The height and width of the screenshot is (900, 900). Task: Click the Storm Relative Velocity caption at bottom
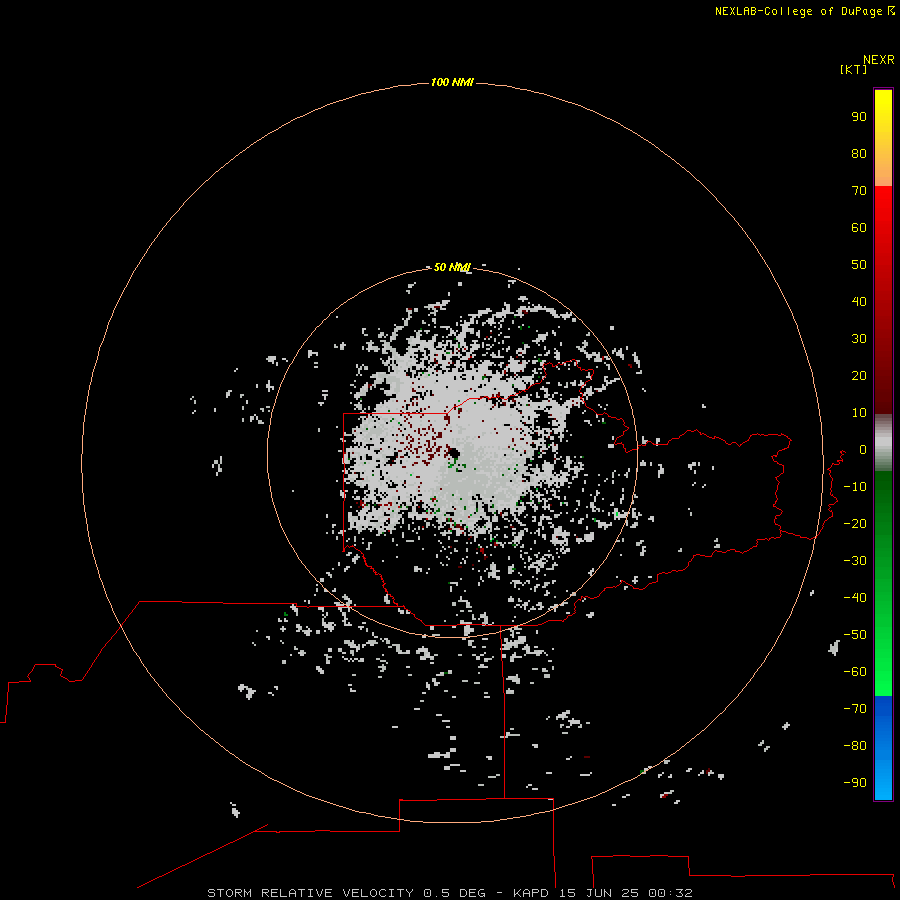point(450,893)
